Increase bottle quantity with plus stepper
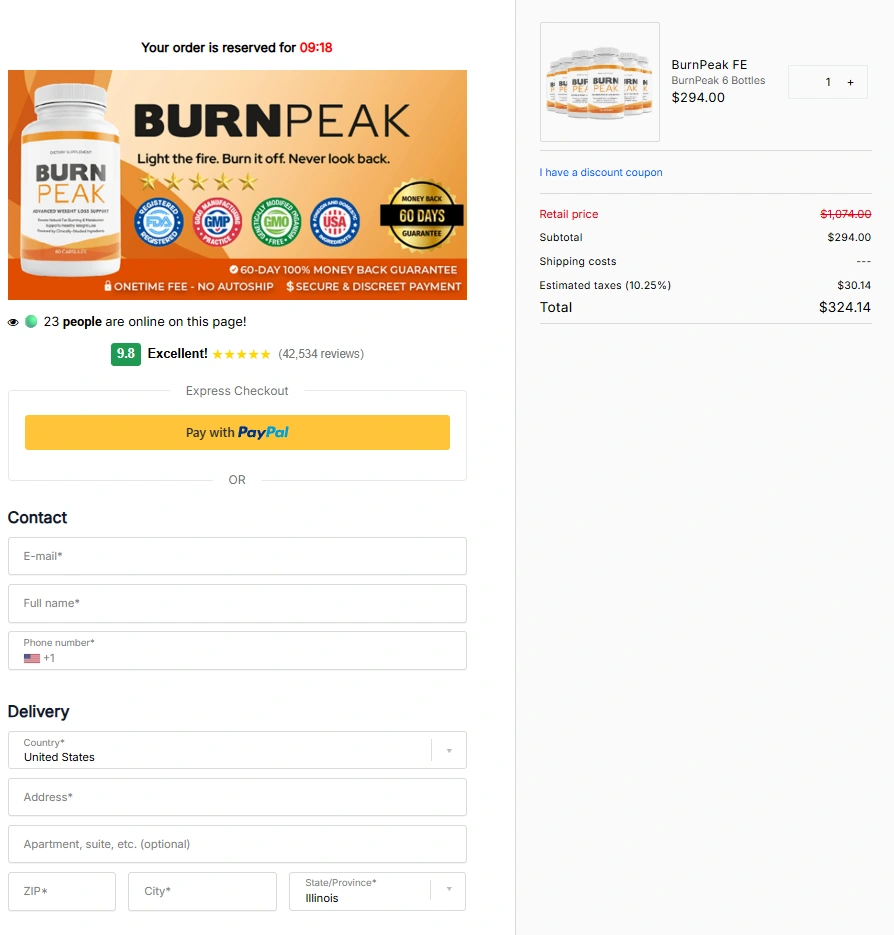 [x=849, y=81]
